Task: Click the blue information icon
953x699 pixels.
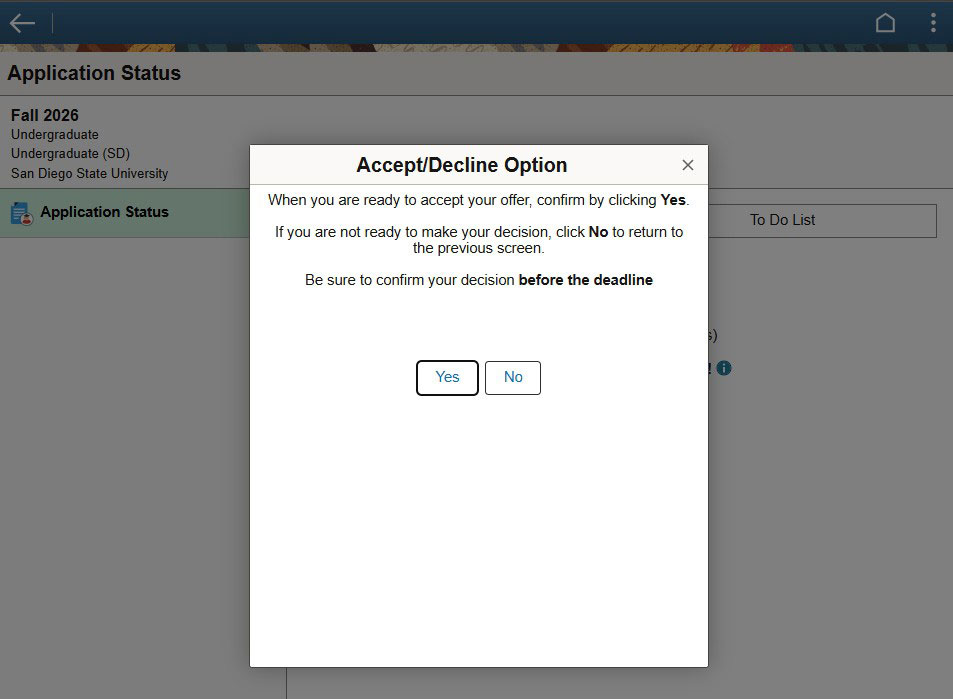Action: pyautogui.click(x=724, y=368)
